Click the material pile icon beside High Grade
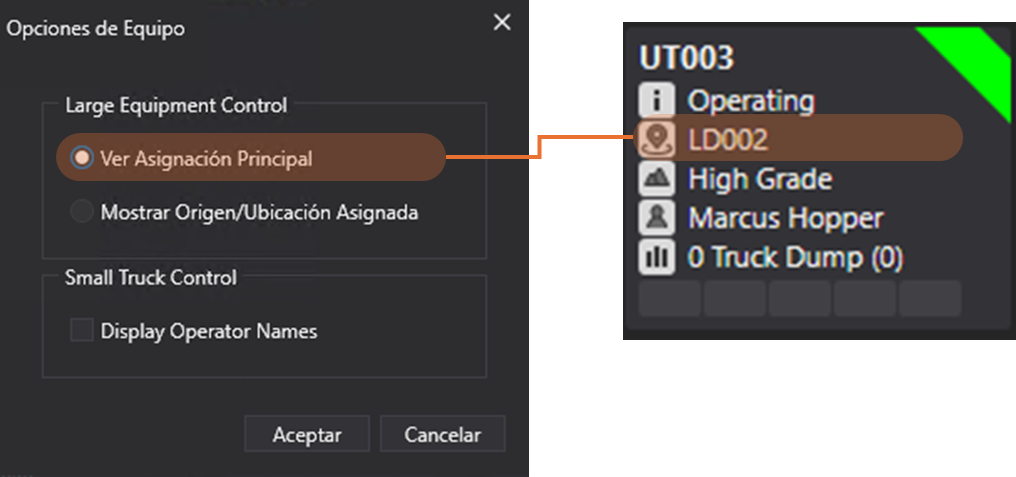 point(655,179)
